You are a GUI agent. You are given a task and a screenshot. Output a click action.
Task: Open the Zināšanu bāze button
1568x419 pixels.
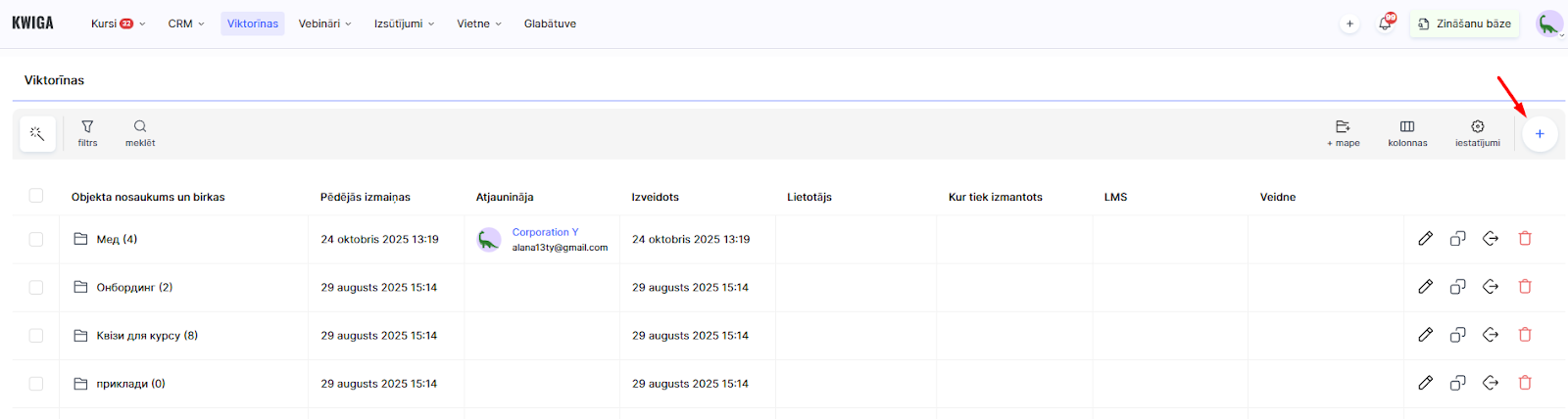pos(1464,23)
